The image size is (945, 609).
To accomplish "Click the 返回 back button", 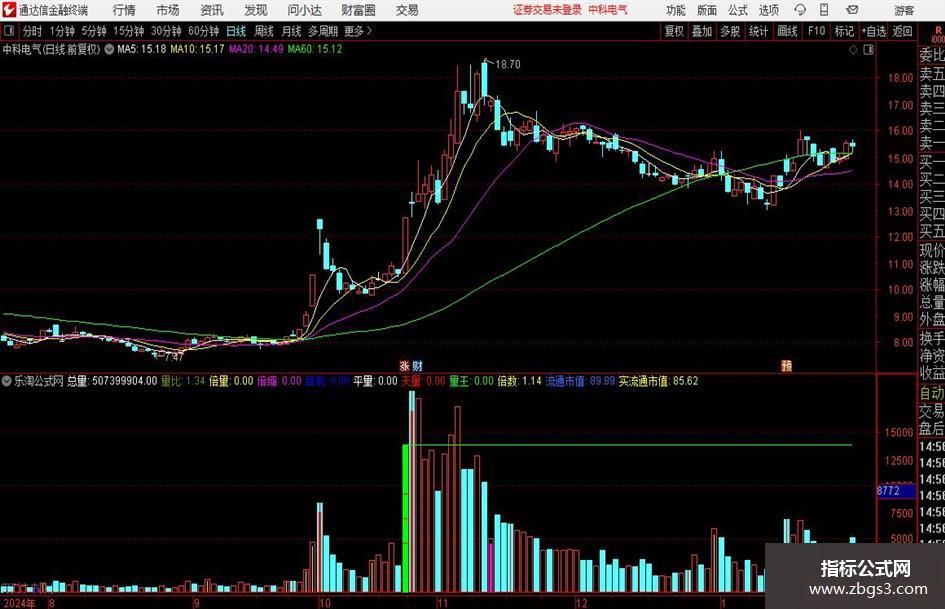I will coord(902,31).
